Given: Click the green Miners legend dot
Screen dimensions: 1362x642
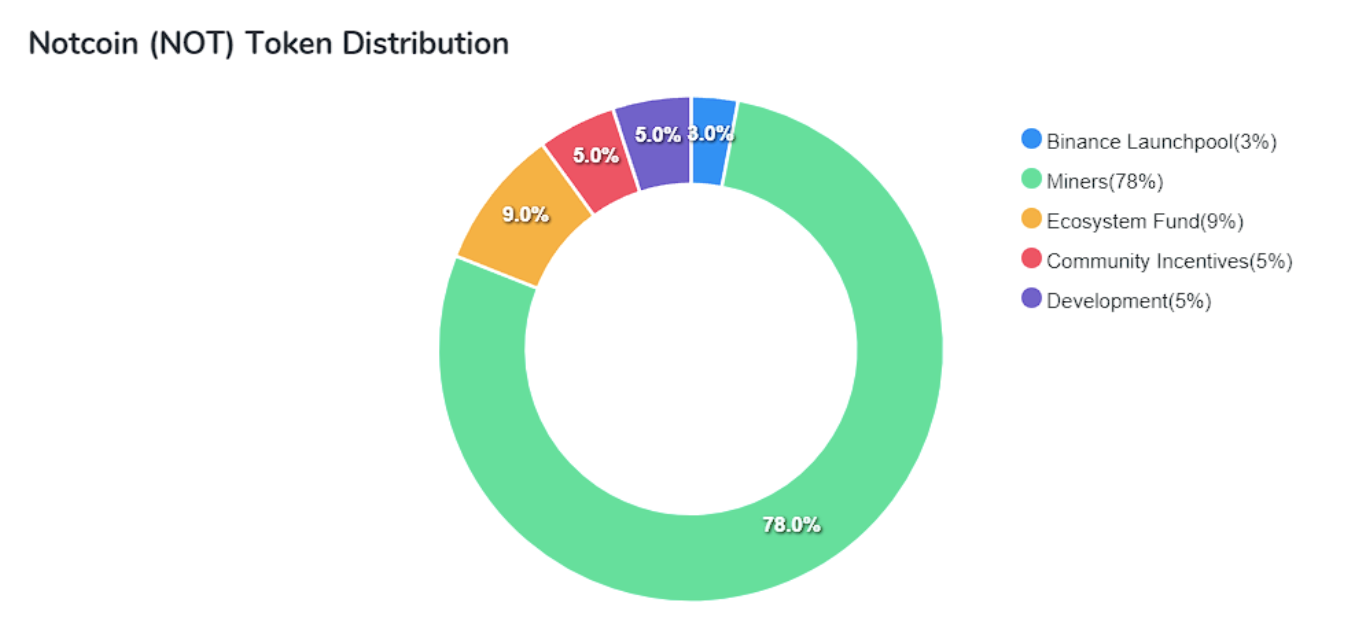Looking at the screenshot, I should point(1031,180).
